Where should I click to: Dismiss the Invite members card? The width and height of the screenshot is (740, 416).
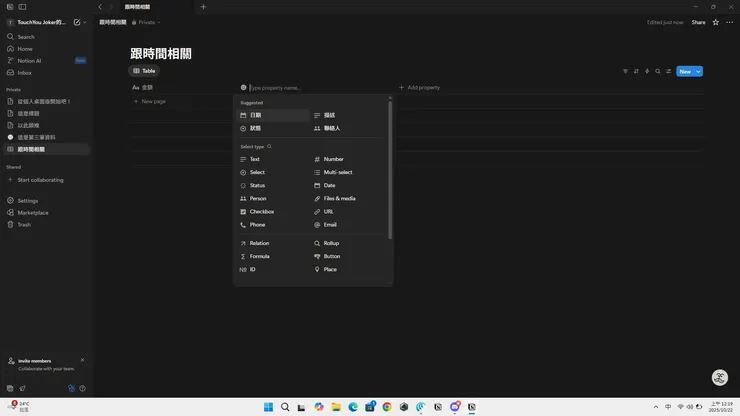[x=83, y=360]
